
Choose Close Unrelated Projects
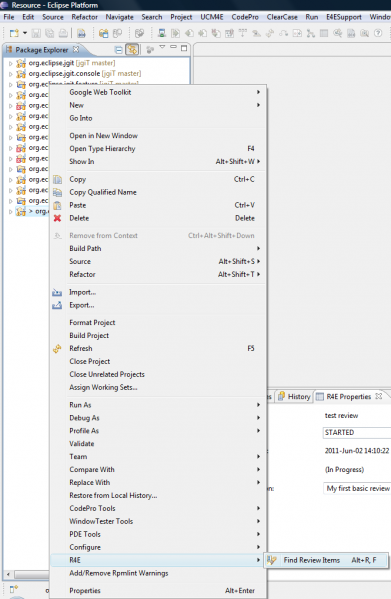click(158, 375)
